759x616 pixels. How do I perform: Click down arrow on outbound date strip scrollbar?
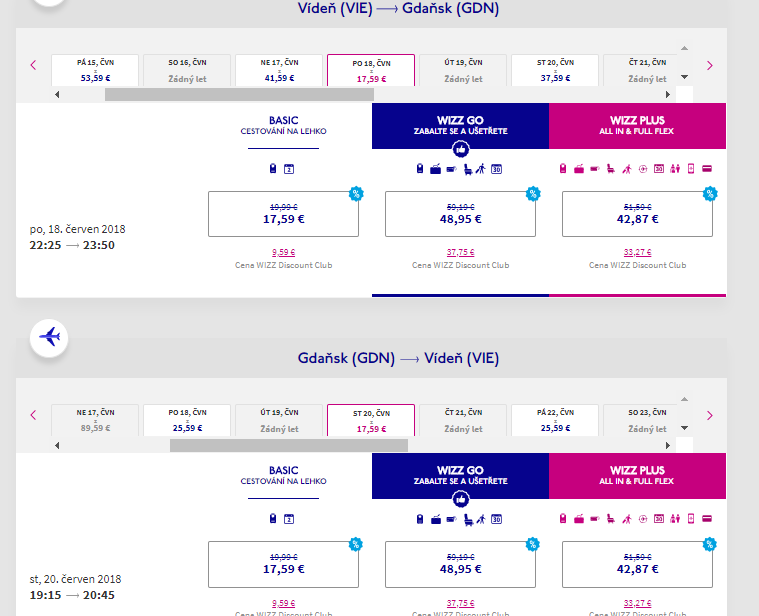point(684,77)
